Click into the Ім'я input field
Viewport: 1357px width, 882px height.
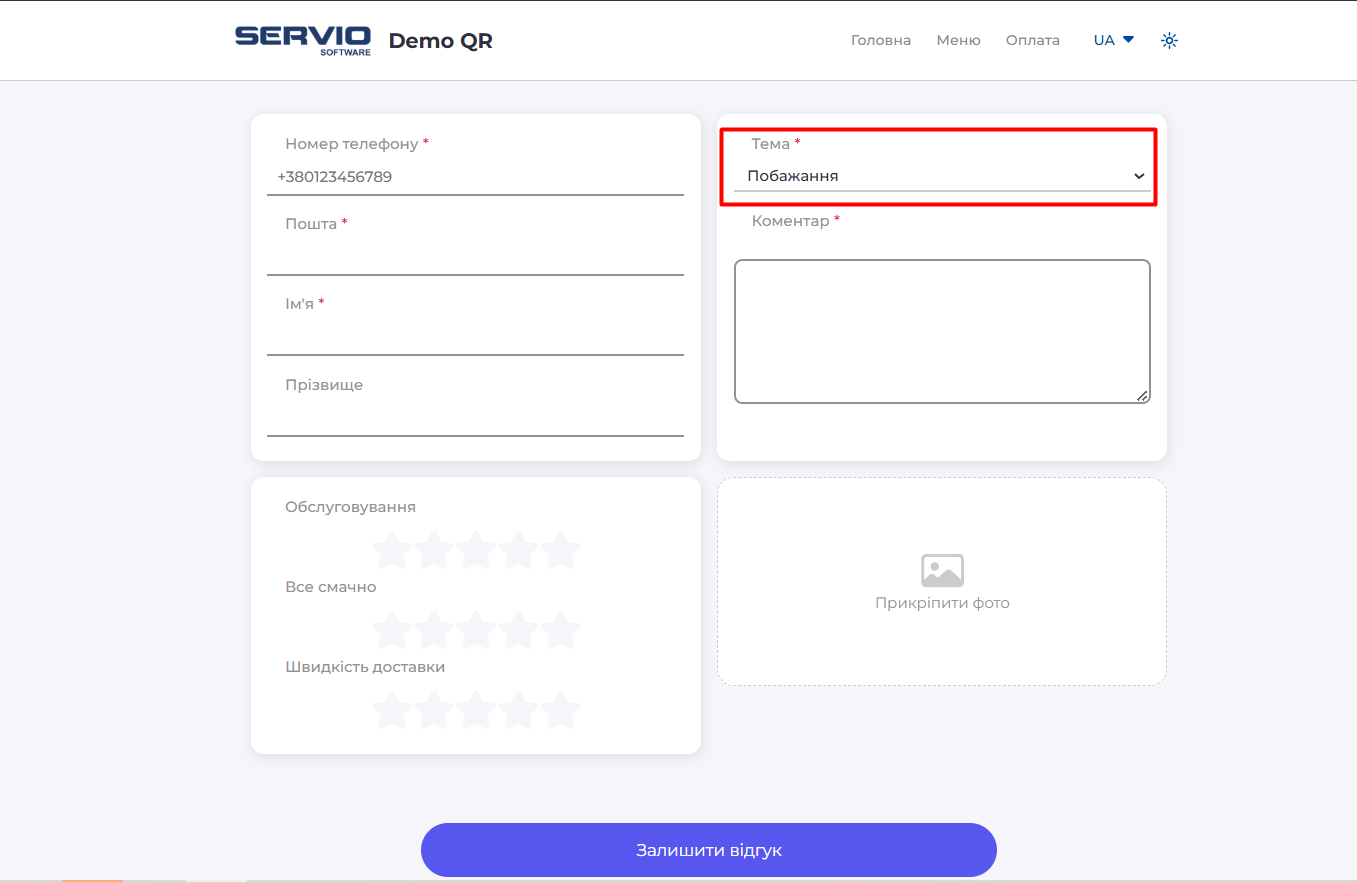(x=475, y=337)
